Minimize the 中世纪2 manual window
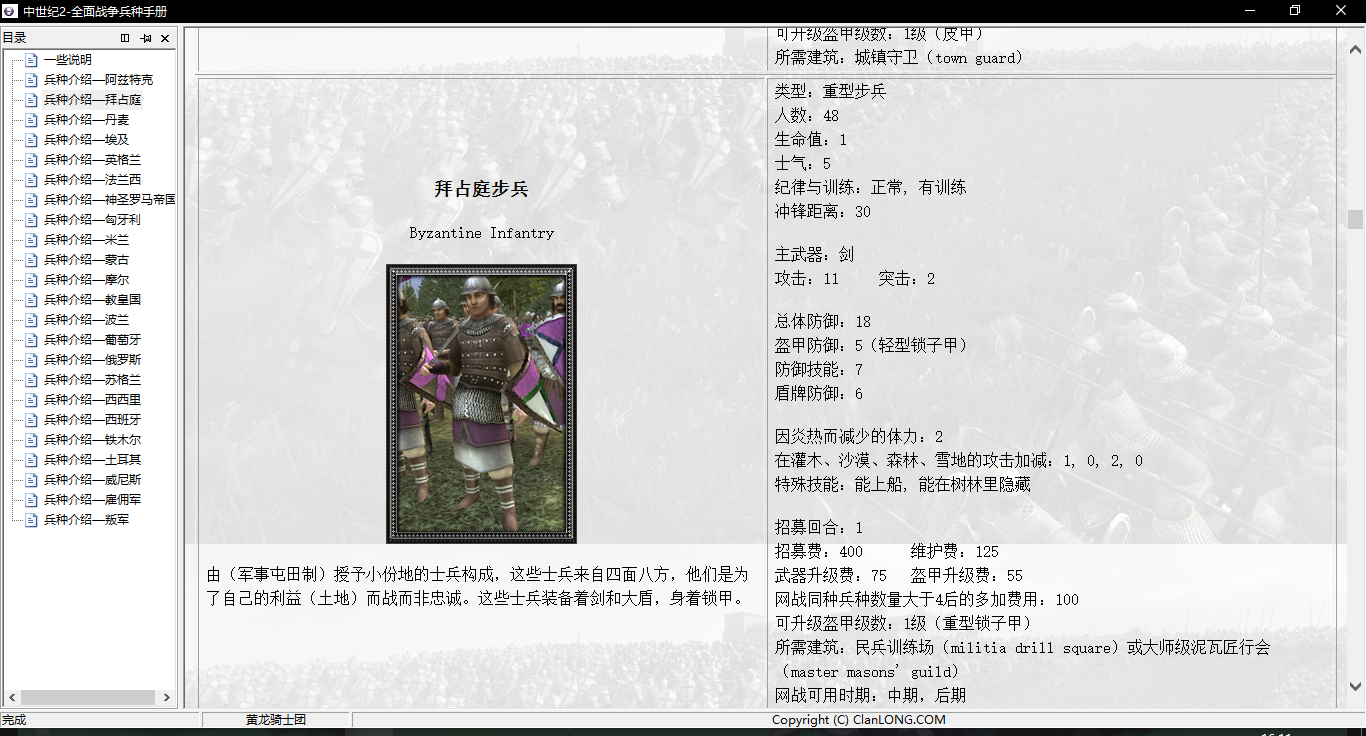 1250,11
